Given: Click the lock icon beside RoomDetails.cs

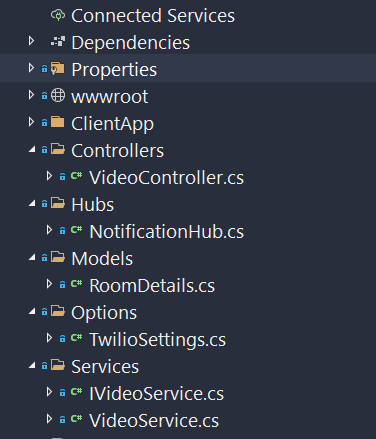Looking at the screenshot, I should 62,285.
